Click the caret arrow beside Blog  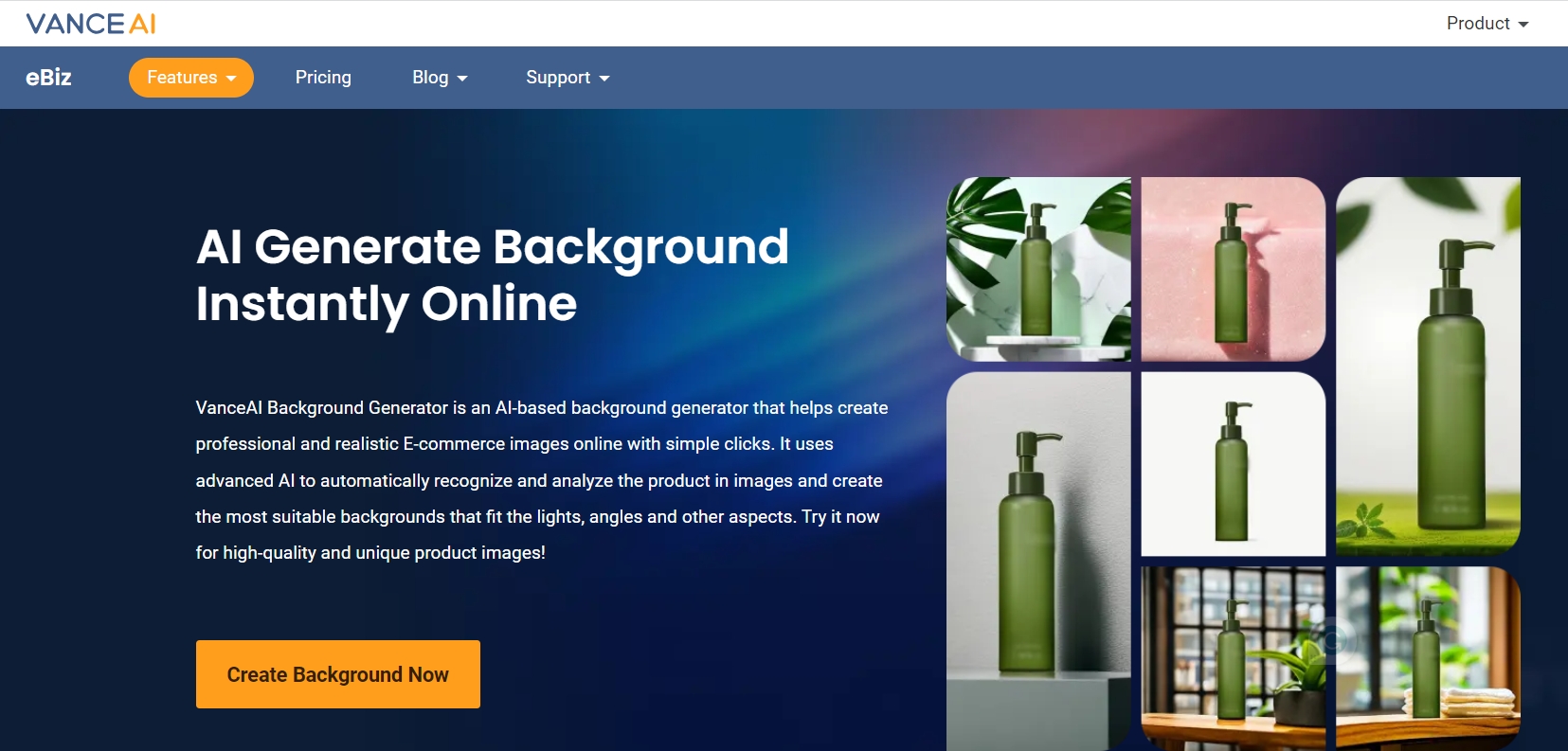coord(462,79)
